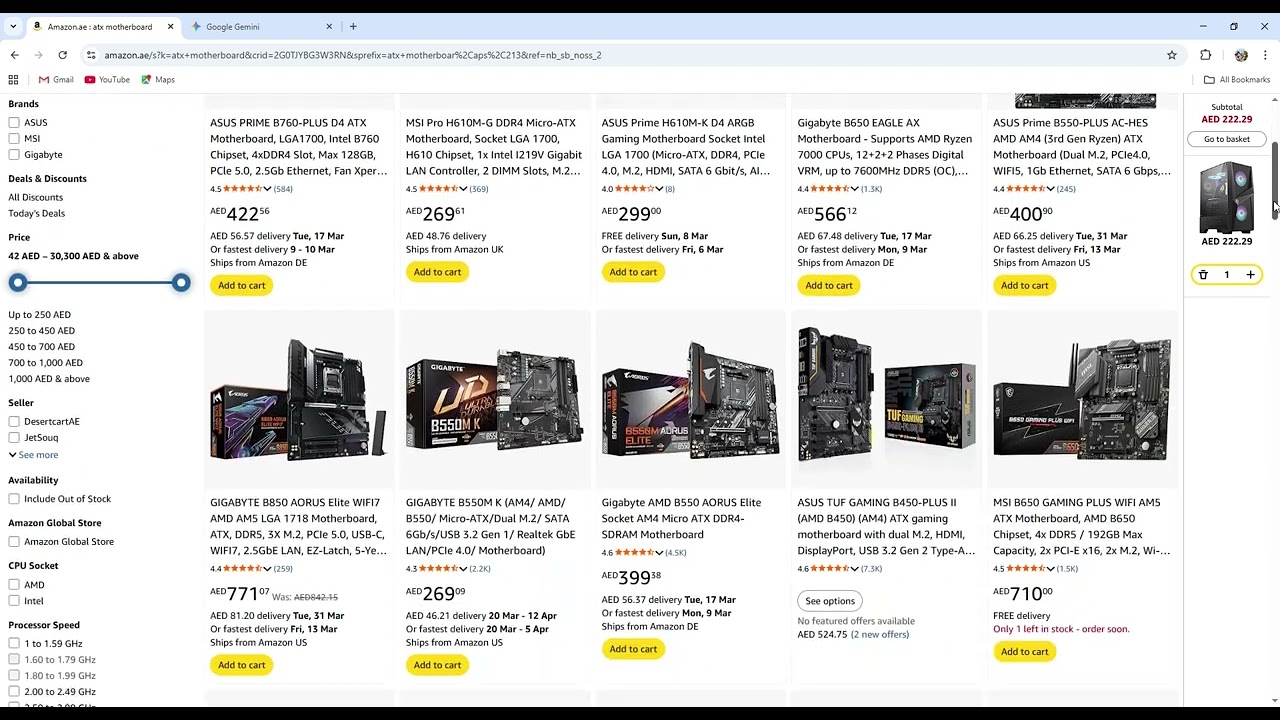Tick the JetSouq seller checkbox
The height and width of the screenshot is (720, 1280).
(14, 438)
